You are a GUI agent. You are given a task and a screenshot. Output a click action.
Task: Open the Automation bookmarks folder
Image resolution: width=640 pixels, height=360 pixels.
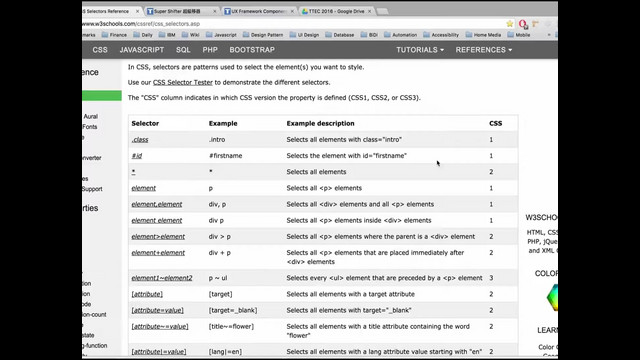(x=401, y=35)
